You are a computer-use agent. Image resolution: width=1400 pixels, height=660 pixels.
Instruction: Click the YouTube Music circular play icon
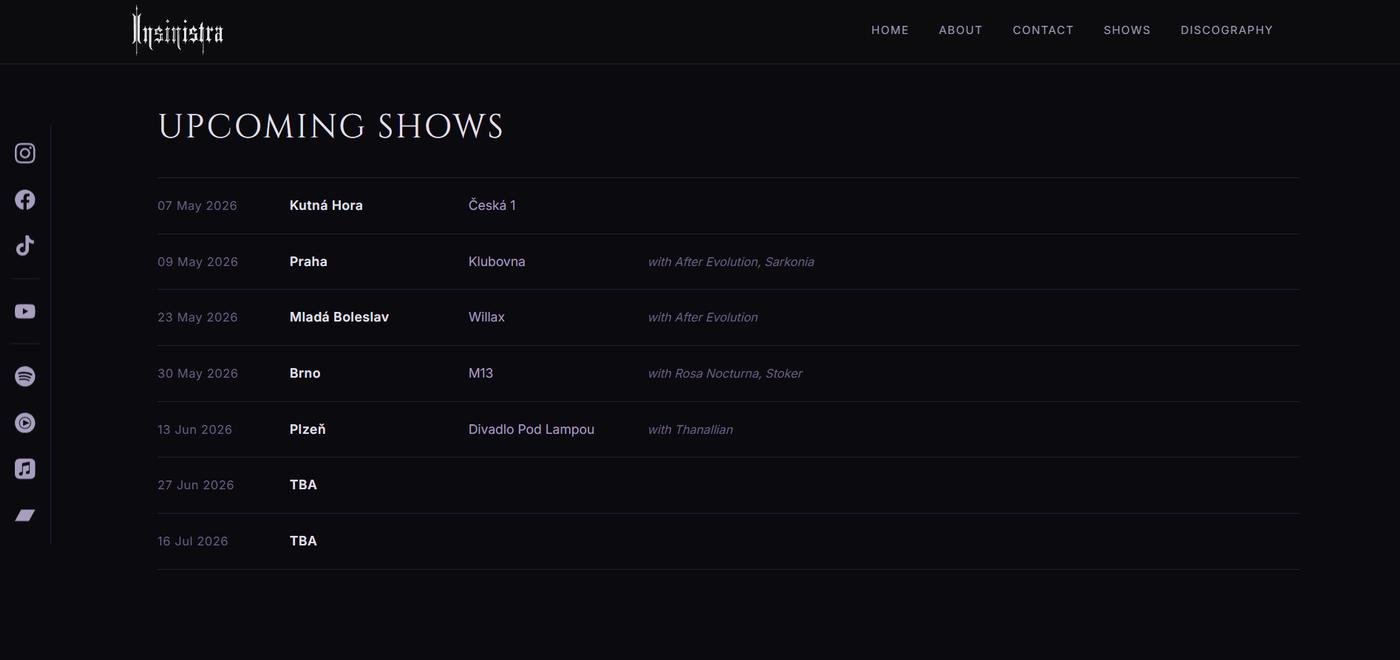click(25, 423)
